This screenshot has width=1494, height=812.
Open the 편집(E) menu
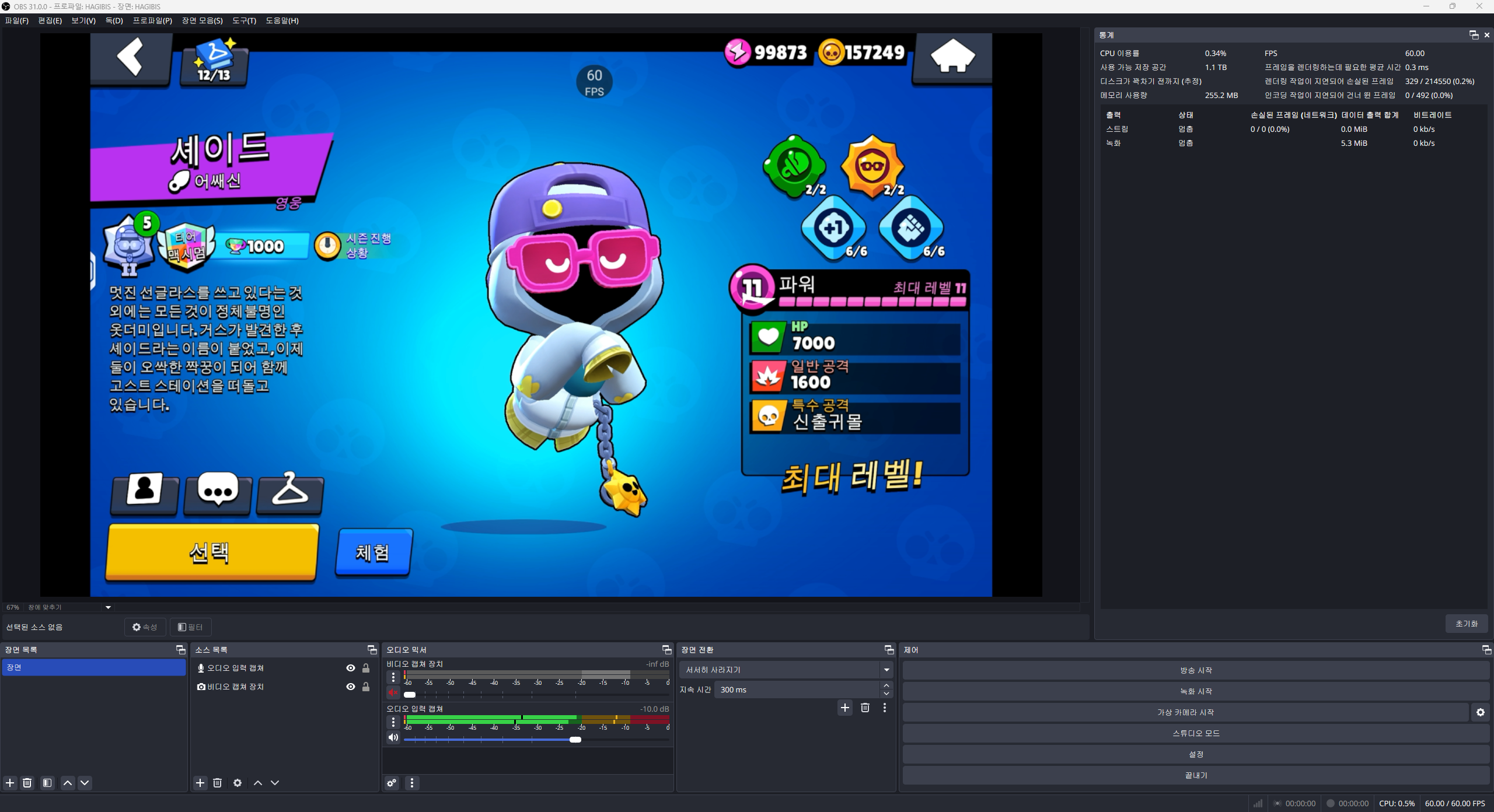50,20
